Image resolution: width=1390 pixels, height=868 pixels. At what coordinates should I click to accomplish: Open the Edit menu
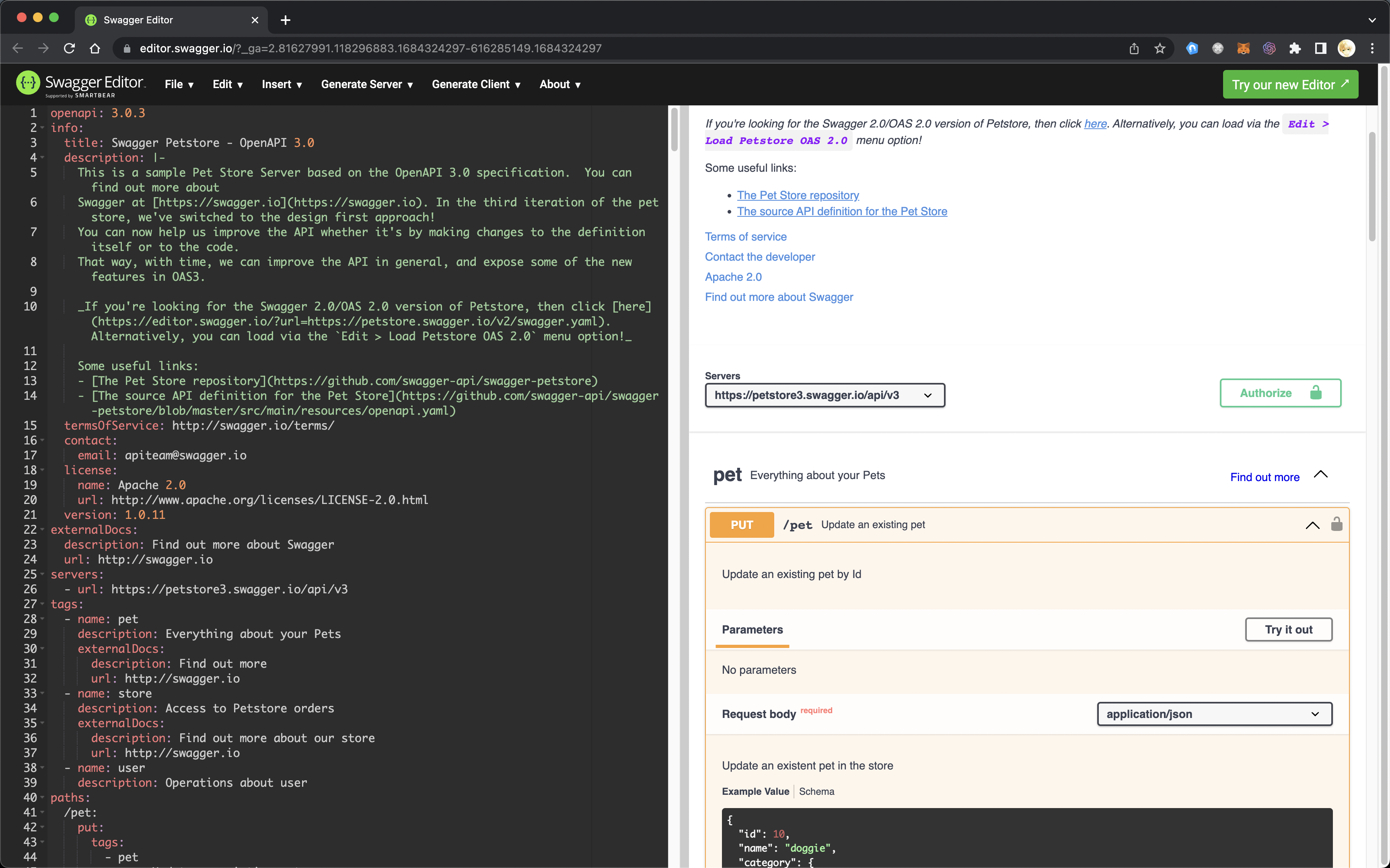[228, 84]
